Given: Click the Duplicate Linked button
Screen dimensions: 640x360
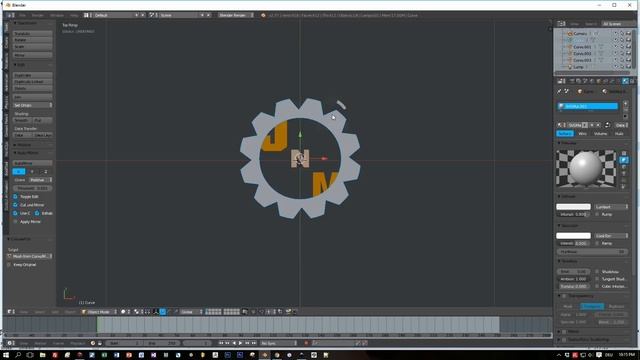Looking at the screenshot, I should click(32, 82).
